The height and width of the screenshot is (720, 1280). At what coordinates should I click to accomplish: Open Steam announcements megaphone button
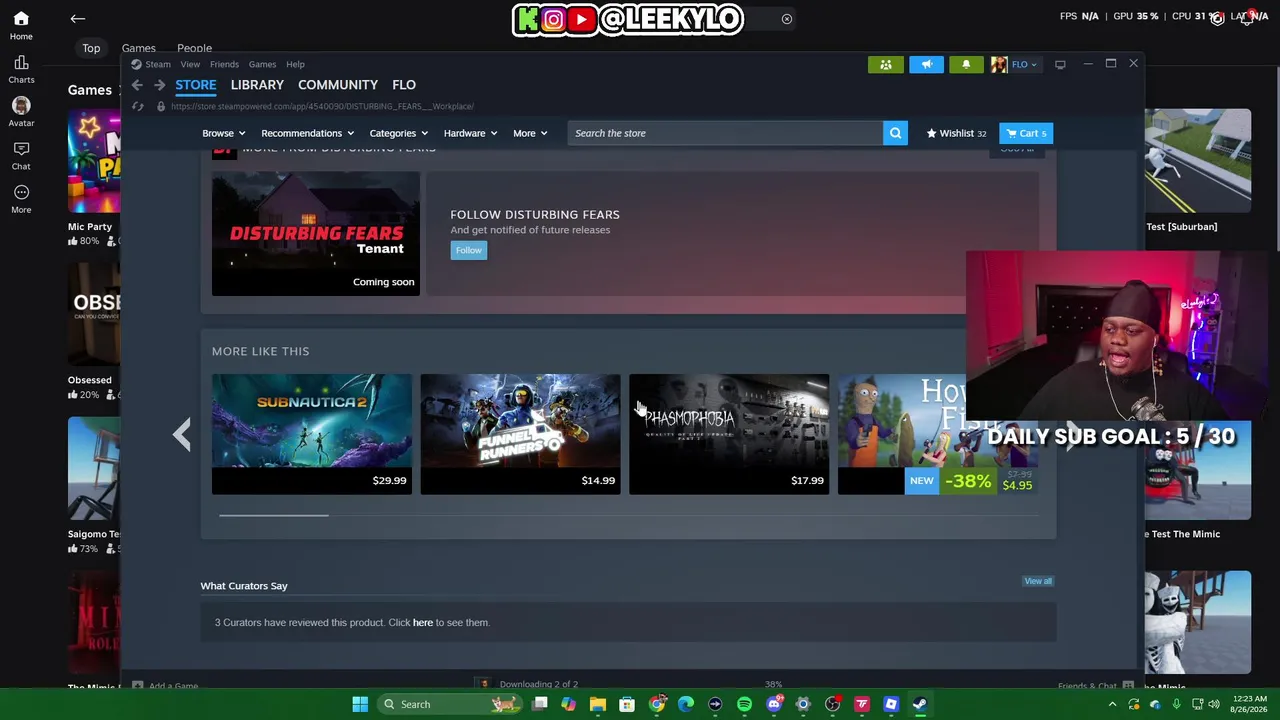pyautogui.click(x=926, y=65)
